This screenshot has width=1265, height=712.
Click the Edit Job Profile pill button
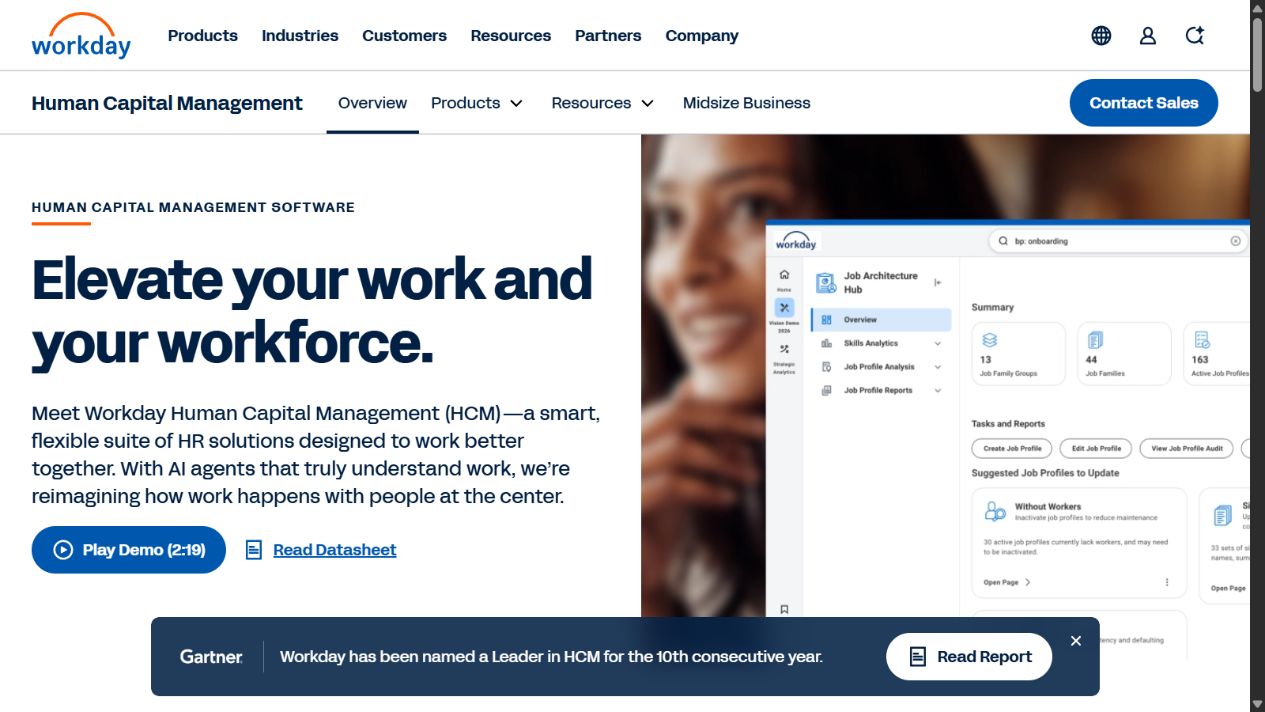click(x=1096, y=449)
